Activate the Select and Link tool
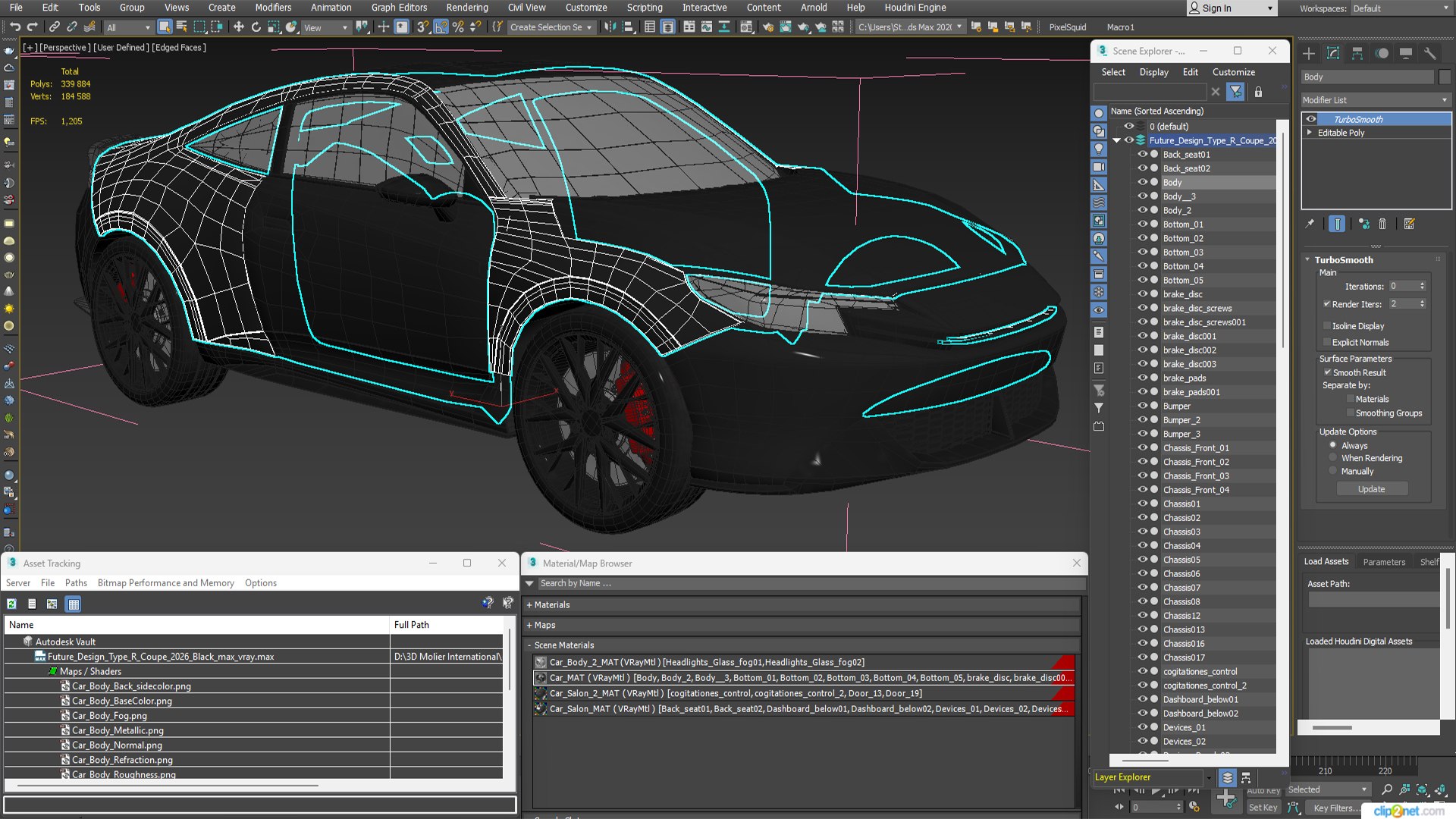Screen dimensions: 1456x819 pos(54,27)
